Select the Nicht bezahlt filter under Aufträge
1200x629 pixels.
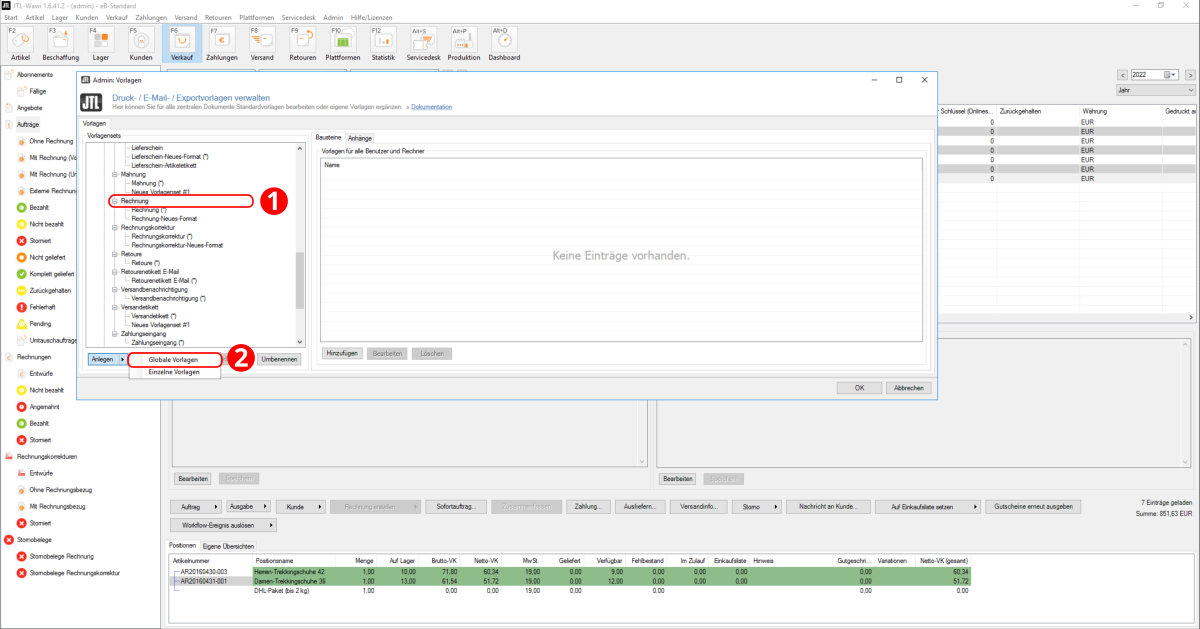(47, 224)
